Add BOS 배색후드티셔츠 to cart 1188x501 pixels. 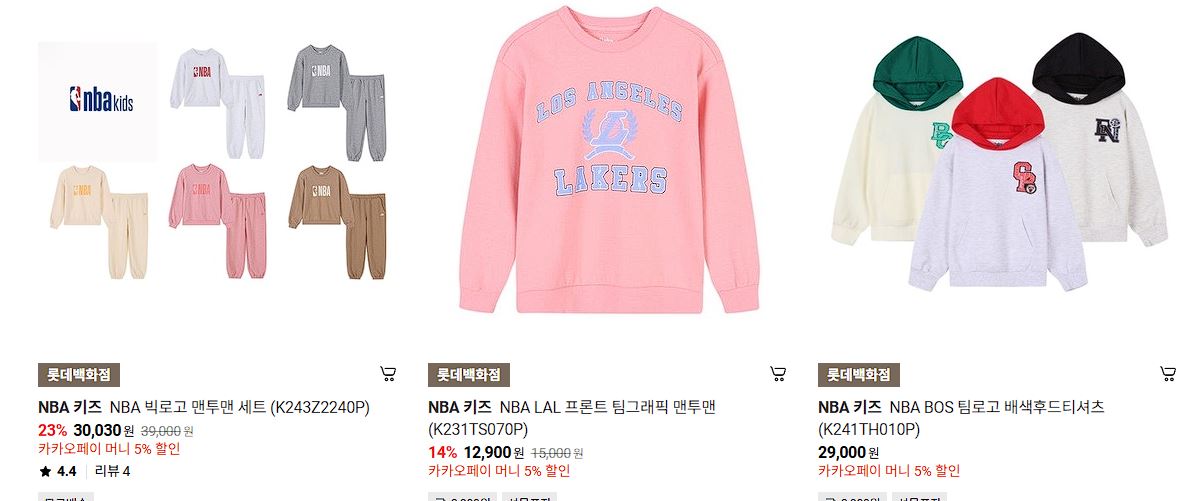[x=1168, y=374]
